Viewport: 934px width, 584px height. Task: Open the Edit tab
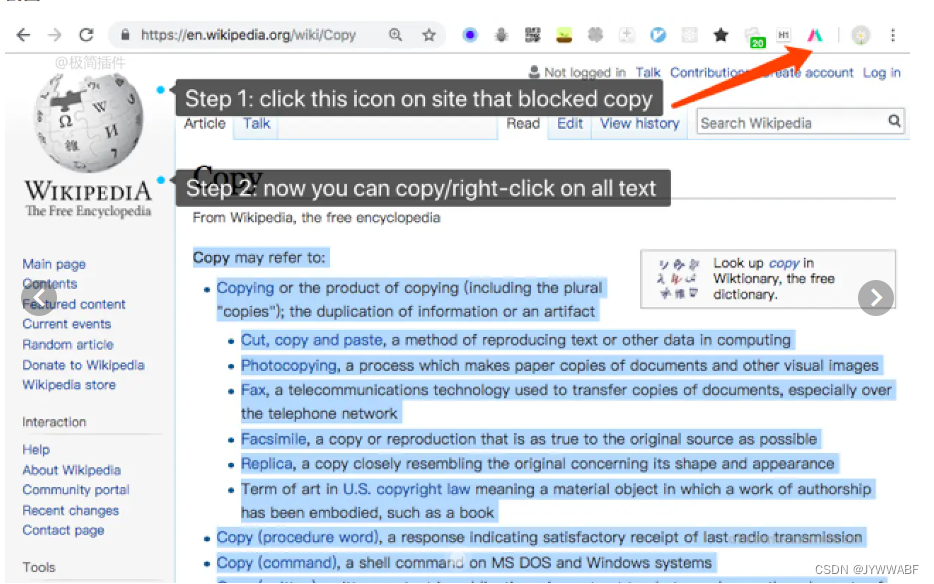[x=570, y=123]
